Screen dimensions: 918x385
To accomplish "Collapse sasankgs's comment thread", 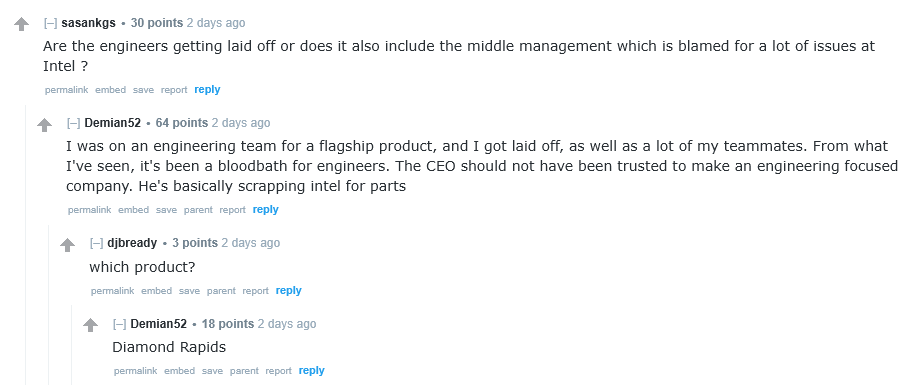I will (50, 23).
